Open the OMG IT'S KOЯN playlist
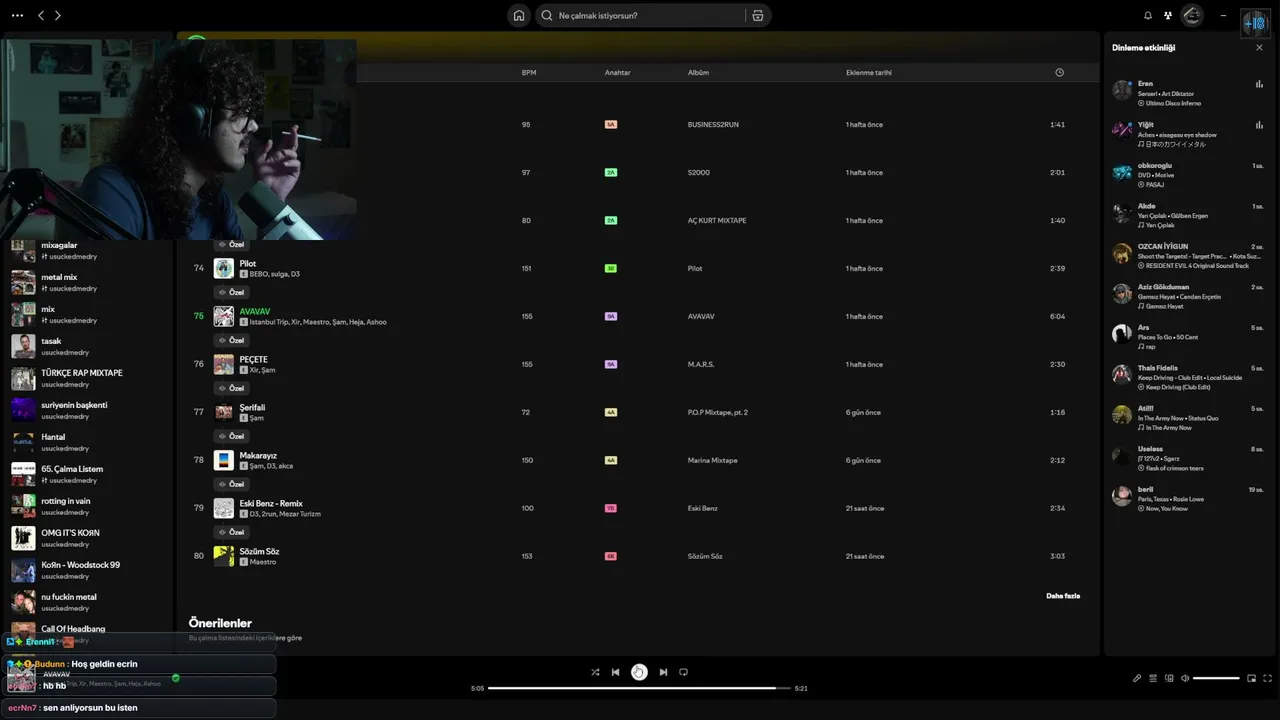The height and width of the screenshot is (720, 1280). click(x=88, y=538)
